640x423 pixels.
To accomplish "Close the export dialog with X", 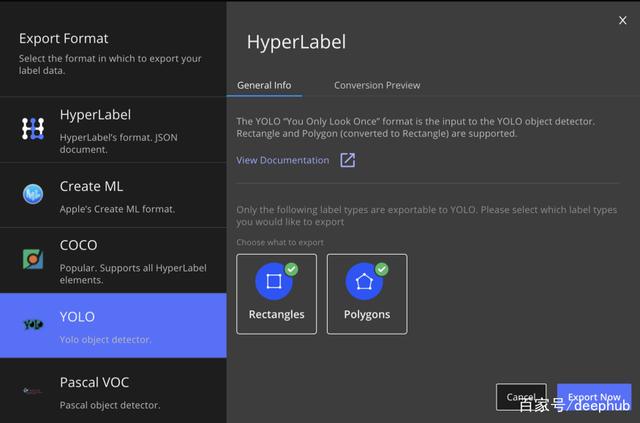I will point(622,20).
